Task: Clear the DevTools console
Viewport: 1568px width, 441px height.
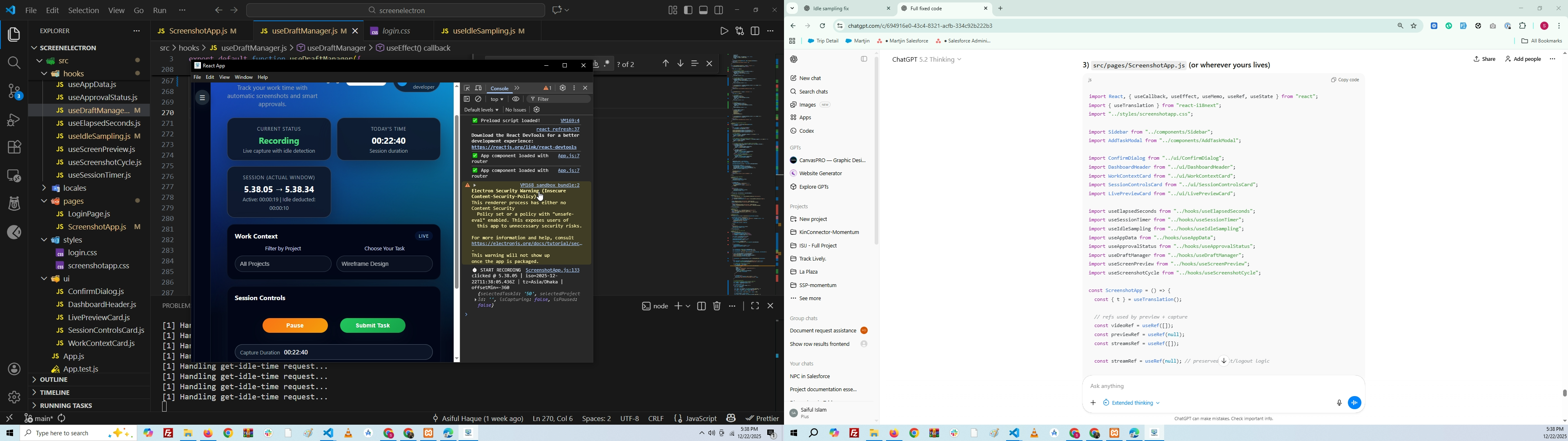Action: pos(479,99)
